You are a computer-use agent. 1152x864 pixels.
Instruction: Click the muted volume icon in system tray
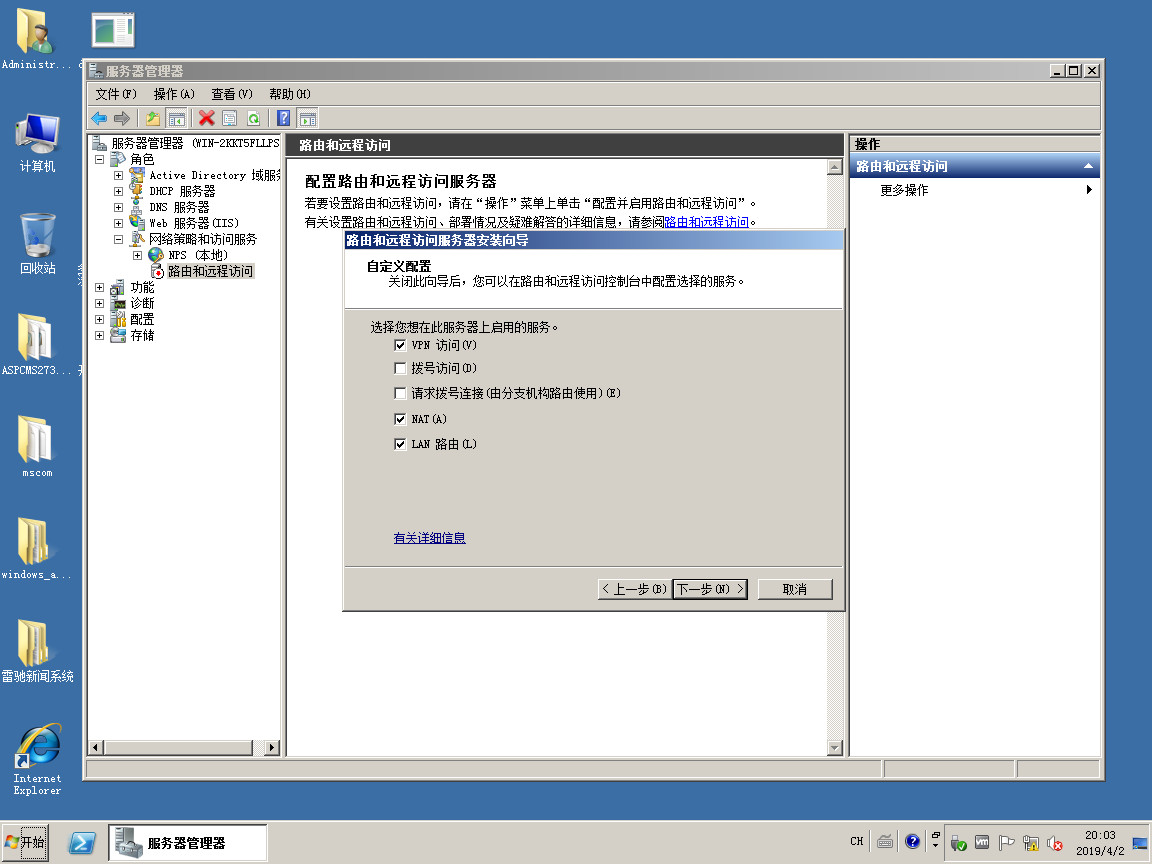click(1053, 843)
